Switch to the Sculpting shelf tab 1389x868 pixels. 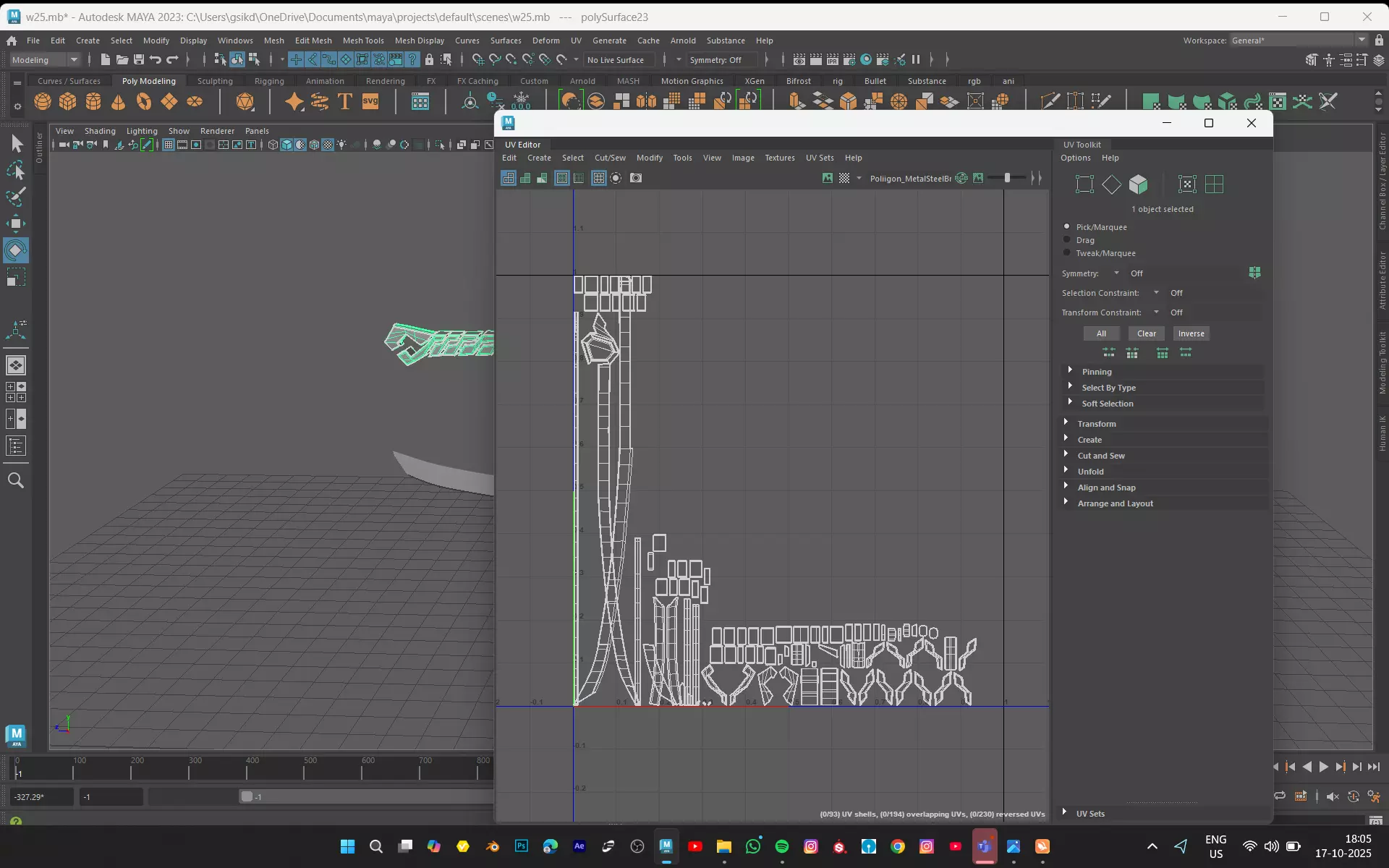click(215, 81)
